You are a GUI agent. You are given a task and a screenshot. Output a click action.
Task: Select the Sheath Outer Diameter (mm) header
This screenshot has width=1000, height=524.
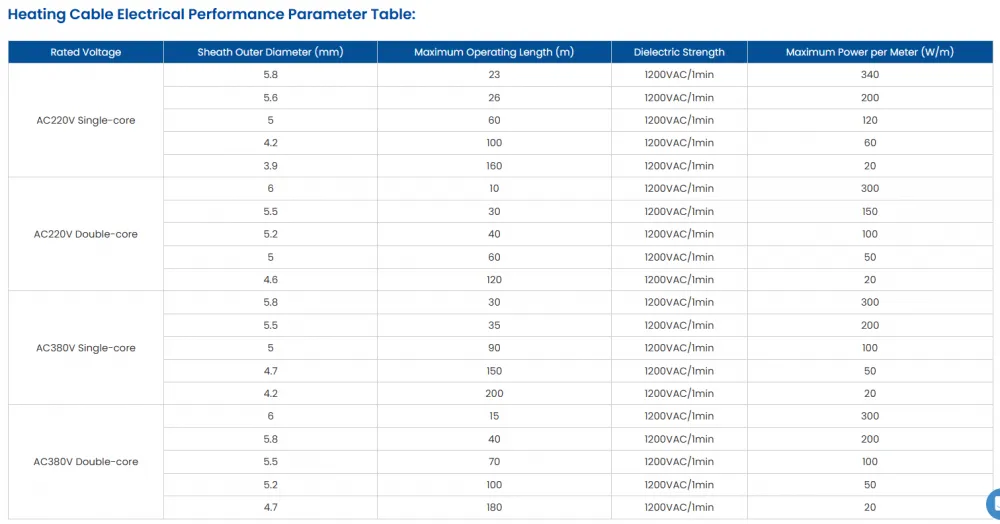tap(270, 52)
